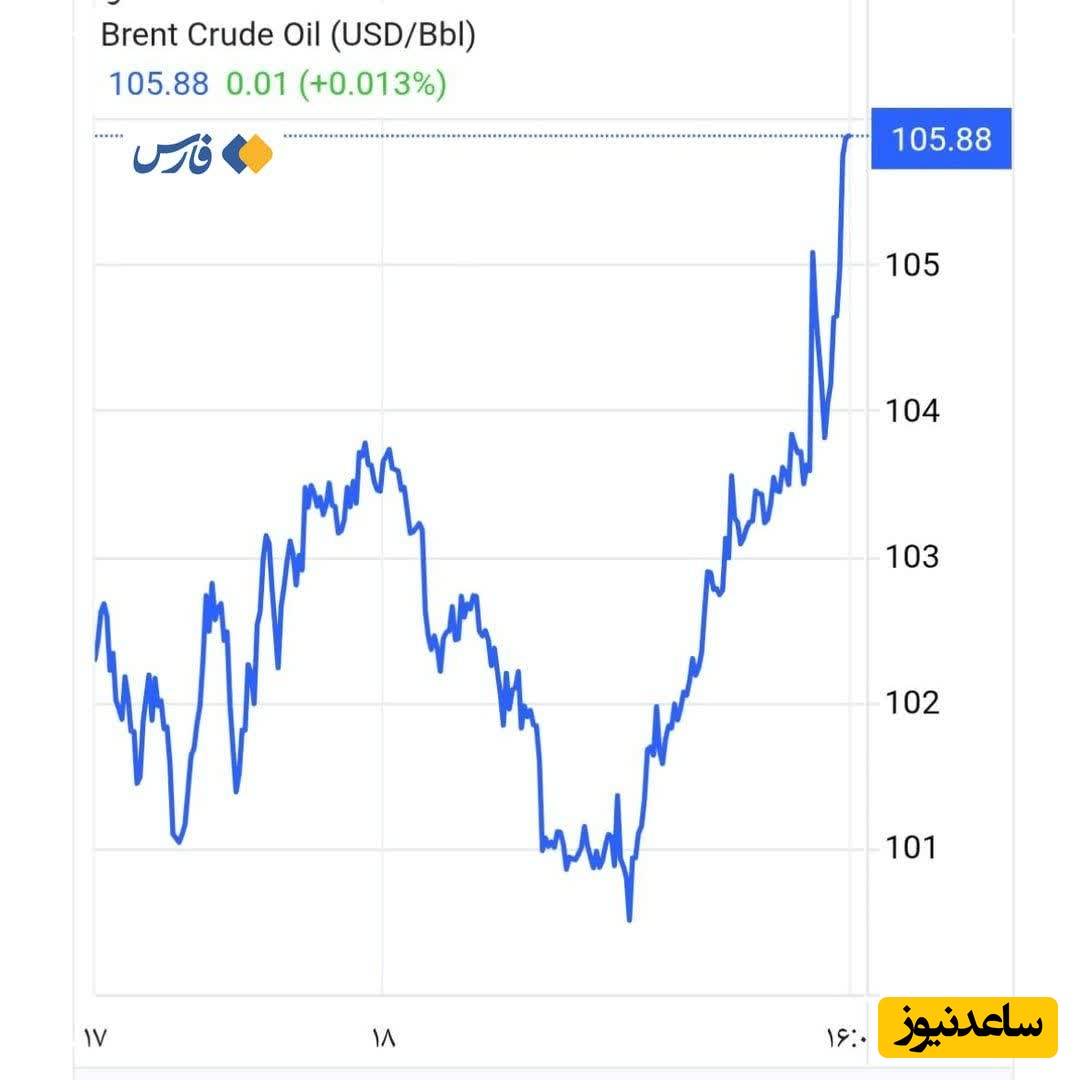
Task: Click the ۱۸ date label on time axis
Action: [383, 1038]
